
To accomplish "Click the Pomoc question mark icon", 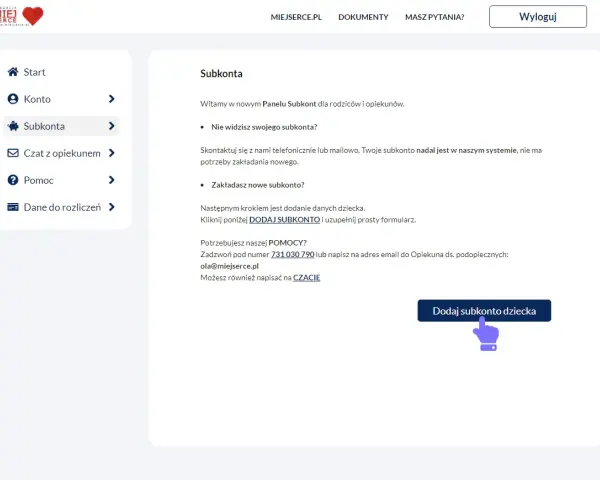I will pyautogui.click(x=13, y=180).
